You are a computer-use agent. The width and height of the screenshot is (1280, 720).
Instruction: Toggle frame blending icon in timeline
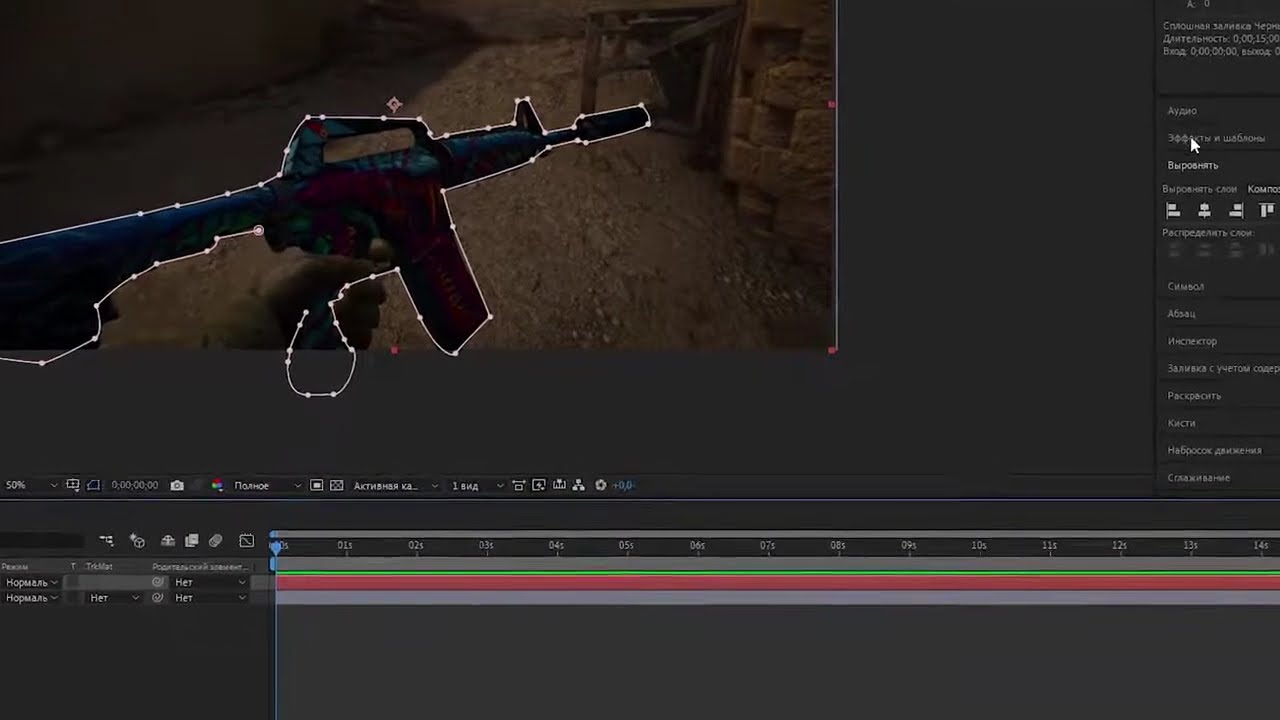[x=192, y=541]
